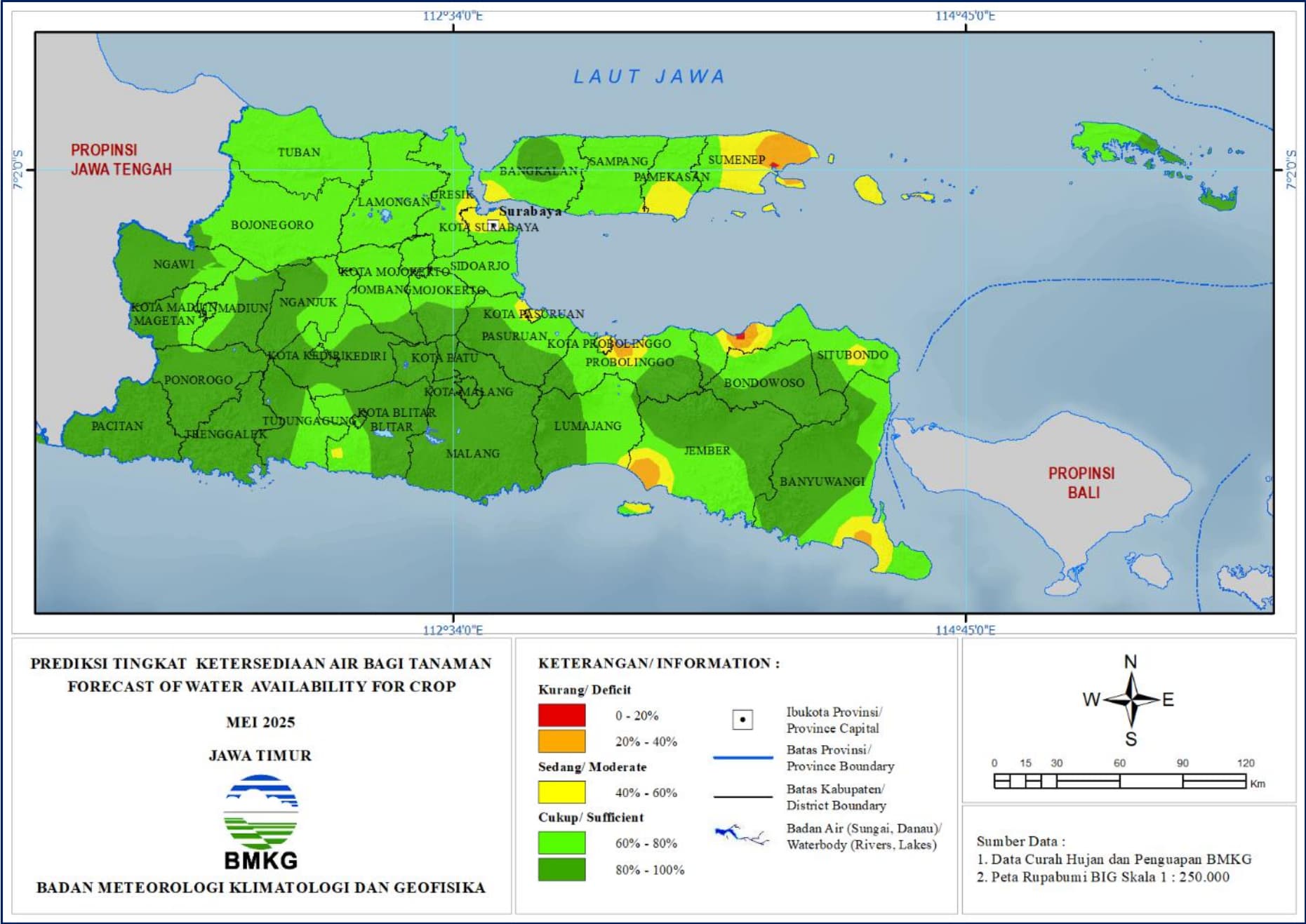Screen dimensions: 1306x924
Task: Click the TULUNGAGUNG district label
Action: (x=308, y=421)
